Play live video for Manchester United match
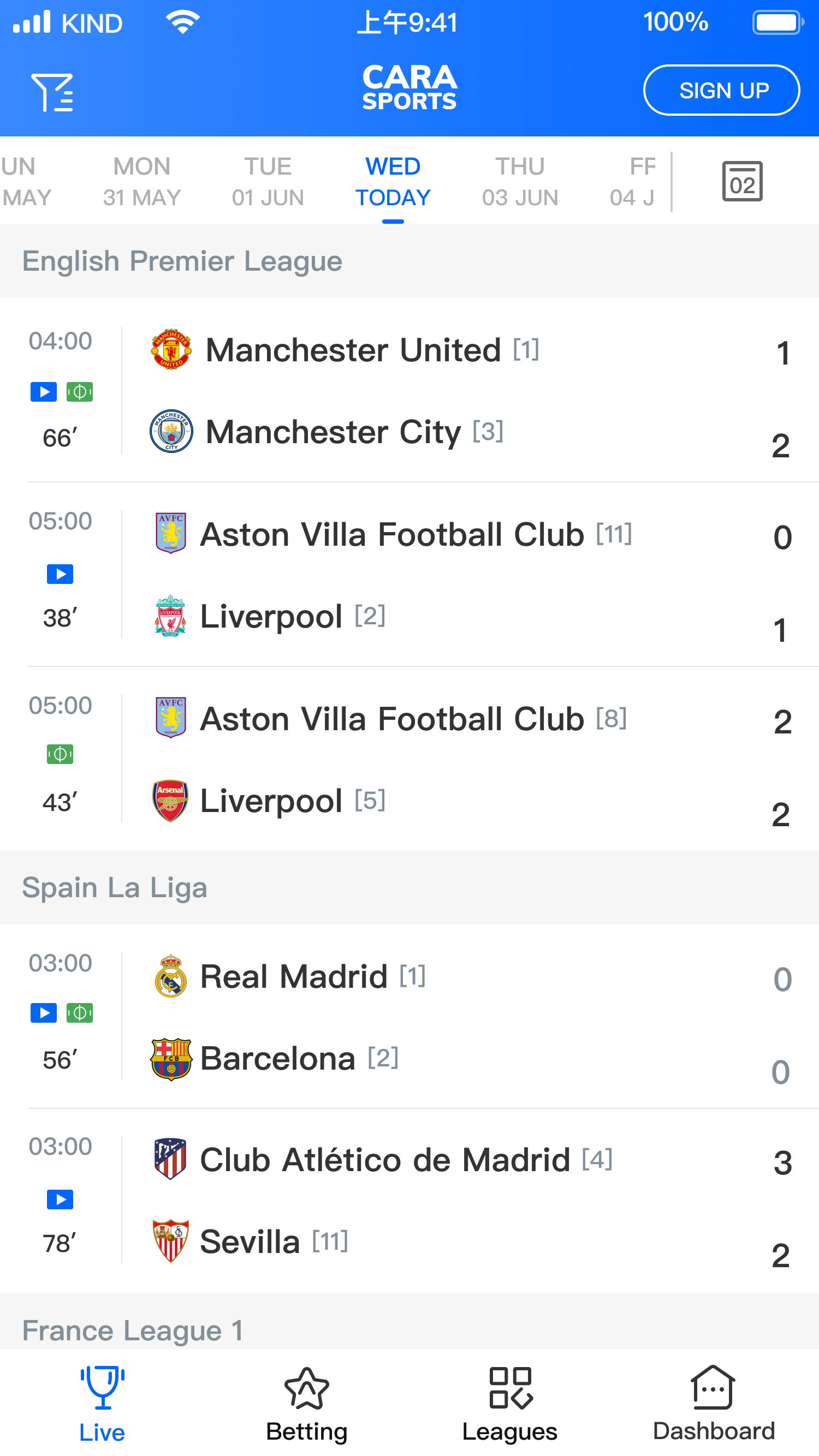Viewport: 819px width, 1456px height. click(44, 392)
